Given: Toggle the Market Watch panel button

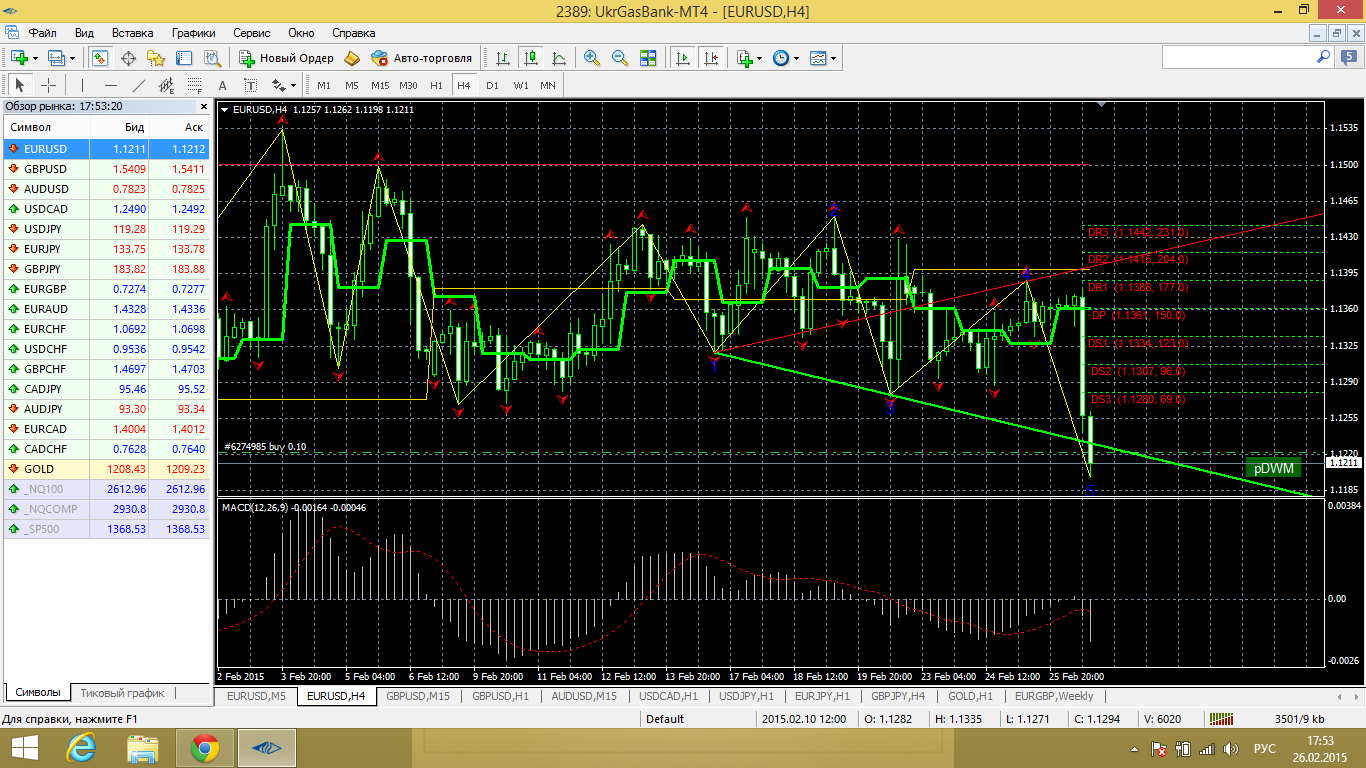Looking at the screenshot, I should 99,58.
